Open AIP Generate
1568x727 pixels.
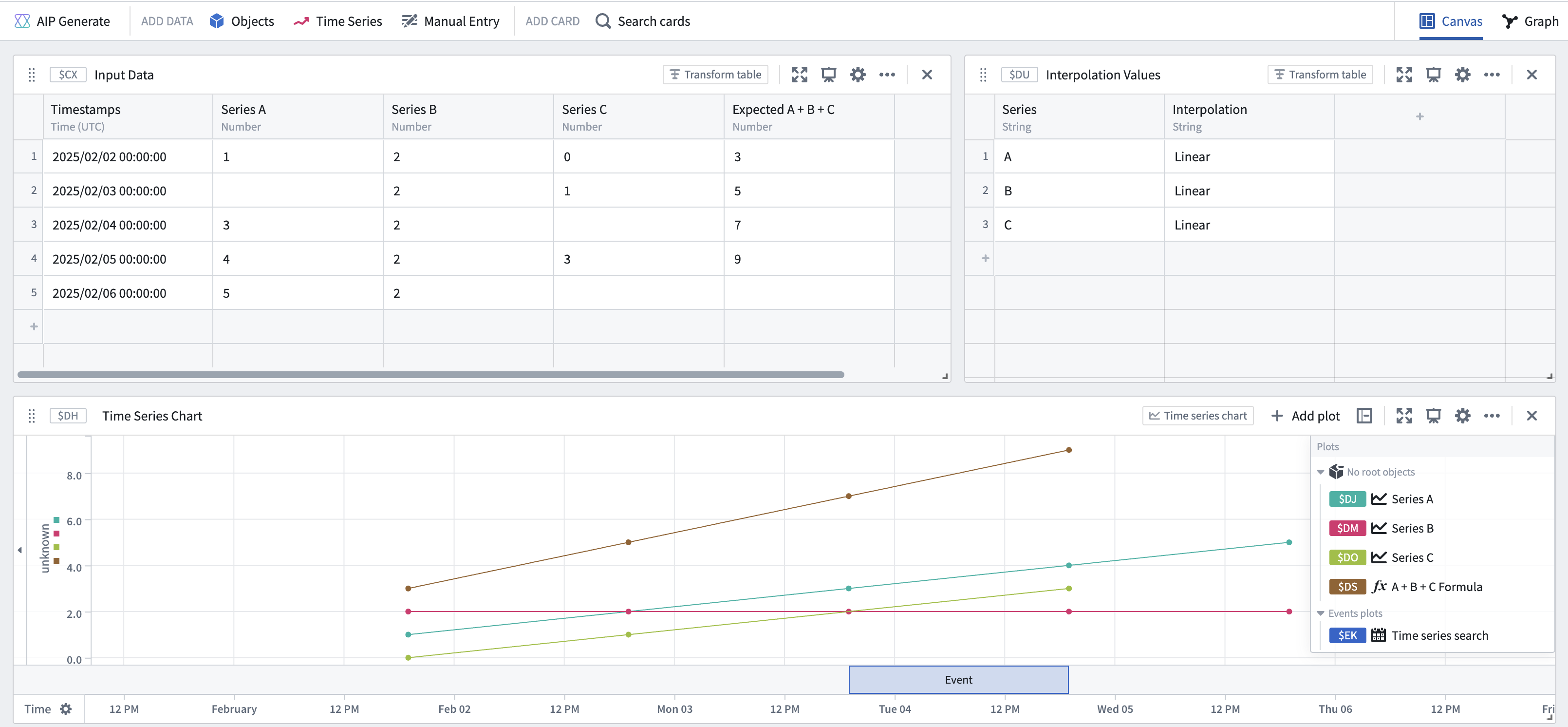point(62,21)
